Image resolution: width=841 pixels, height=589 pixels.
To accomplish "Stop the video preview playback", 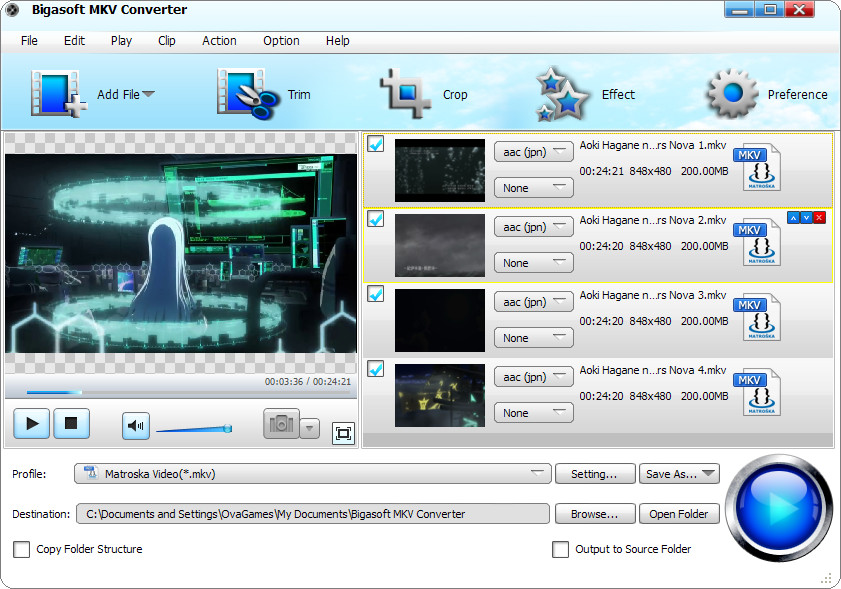I will [x=71, y=424].
